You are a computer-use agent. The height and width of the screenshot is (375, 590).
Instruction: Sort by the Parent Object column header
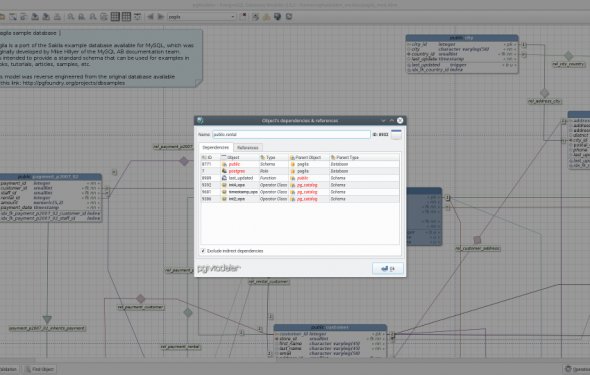point(309,157)
